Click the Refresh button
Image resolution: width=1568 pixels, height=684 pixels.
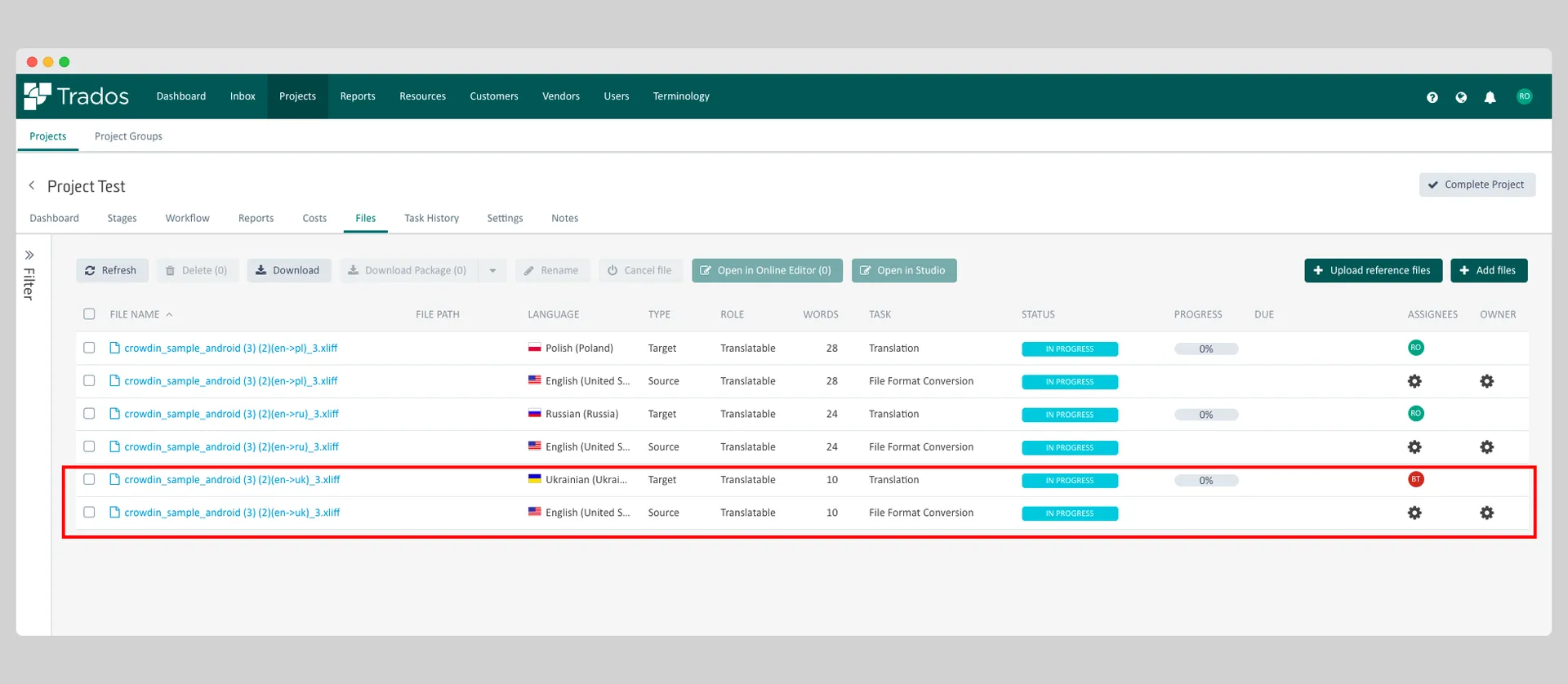pyautogui.click(x=112, y=271)
